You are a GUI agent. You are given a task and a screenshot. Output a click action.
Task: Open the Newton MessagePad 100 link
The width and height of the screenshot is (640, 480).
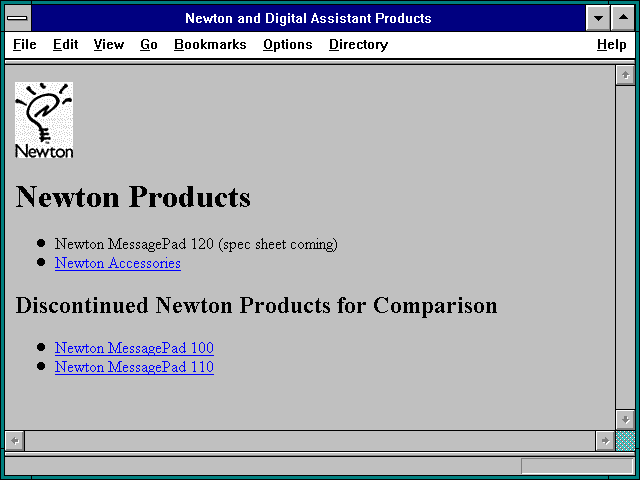134,348
